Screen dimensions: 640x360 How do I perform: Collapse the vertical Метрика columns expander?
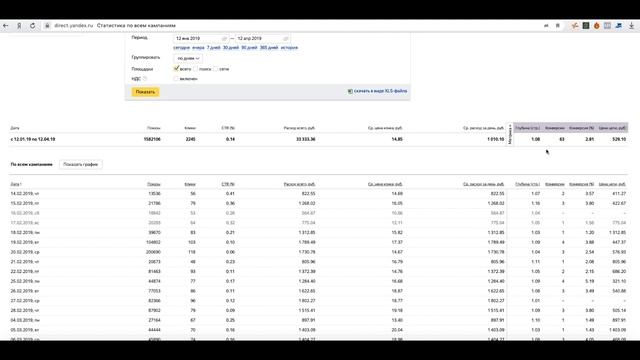click(510, 134)
